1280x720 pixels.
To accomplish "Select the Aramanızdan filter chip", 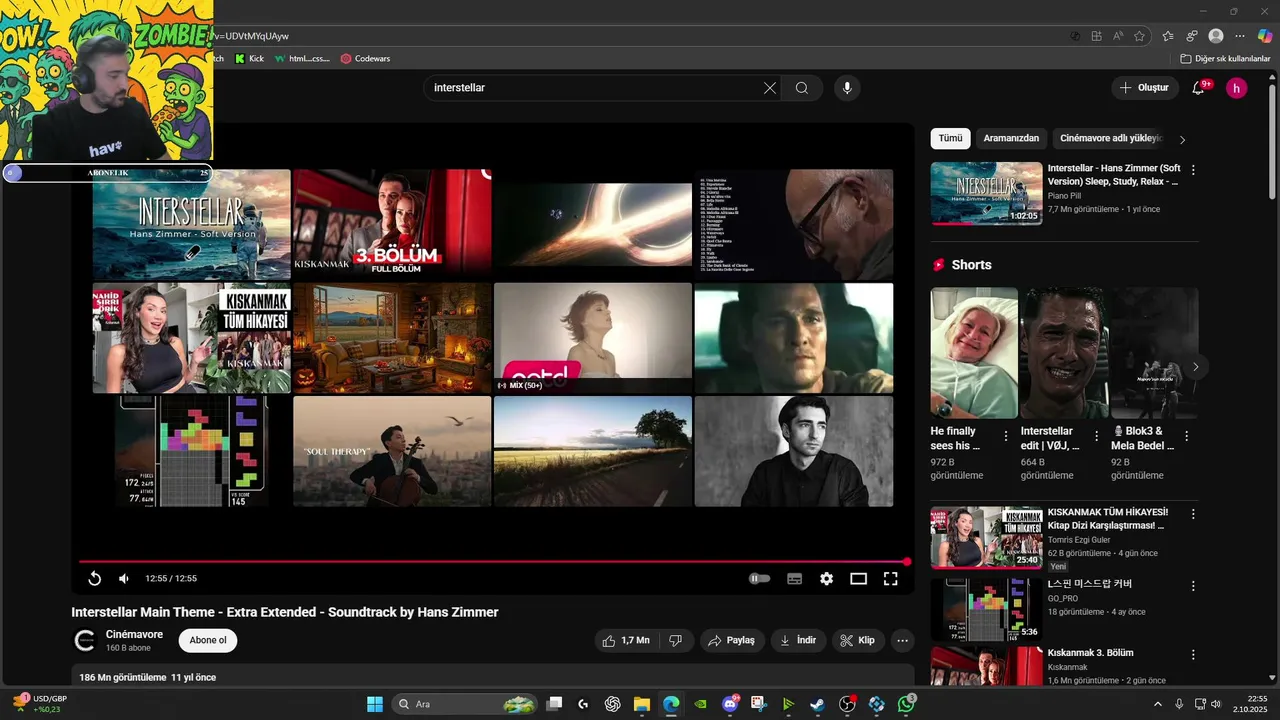I will pos(1011,138).
